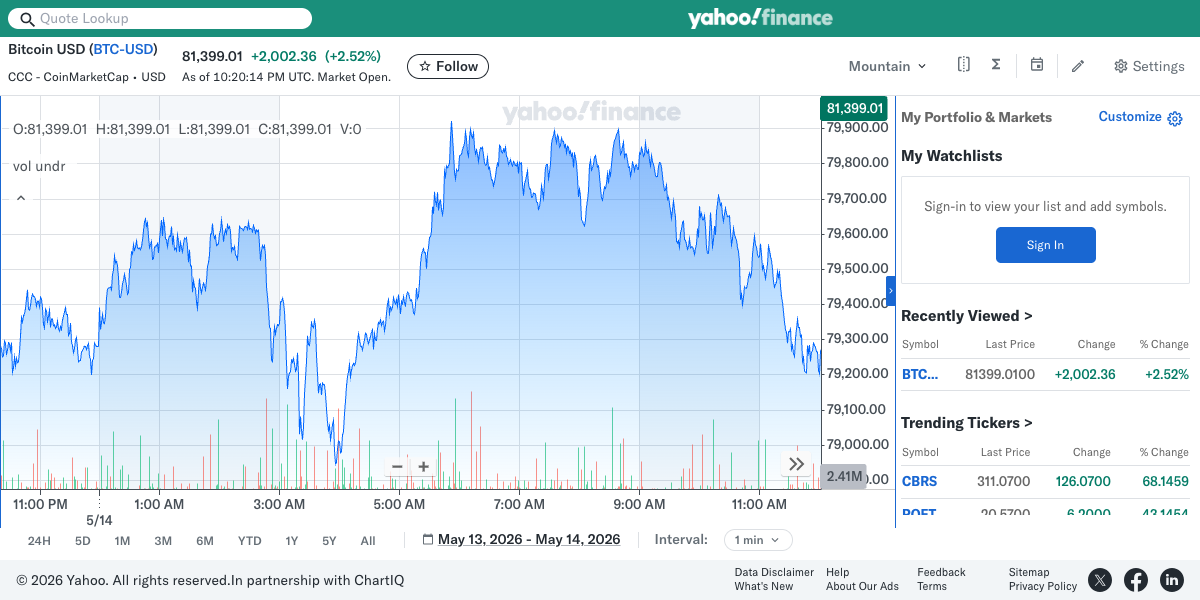Click the Customize gear icon
The image size is (1200, 600).
click(x=1175, y=118)
